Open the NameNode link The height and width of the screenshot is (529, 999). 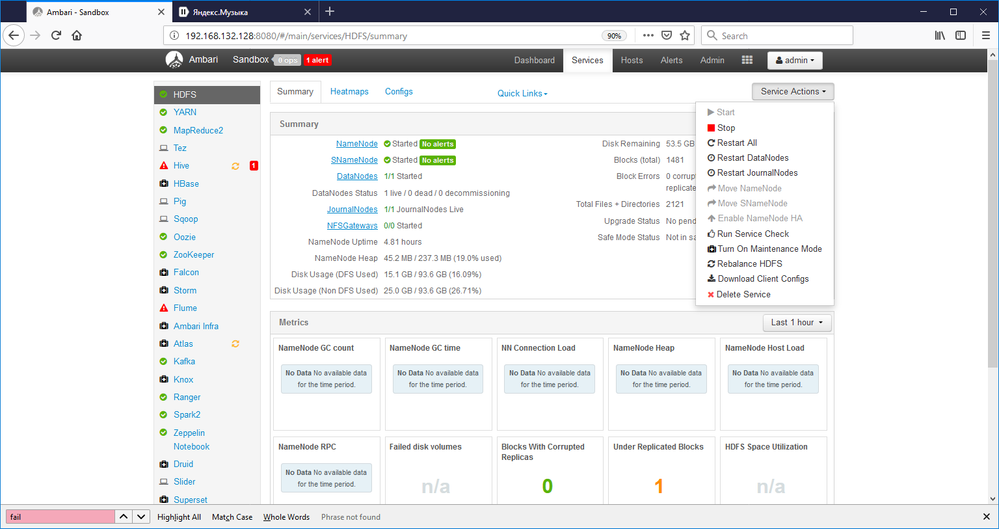click(x=357, y=144)
